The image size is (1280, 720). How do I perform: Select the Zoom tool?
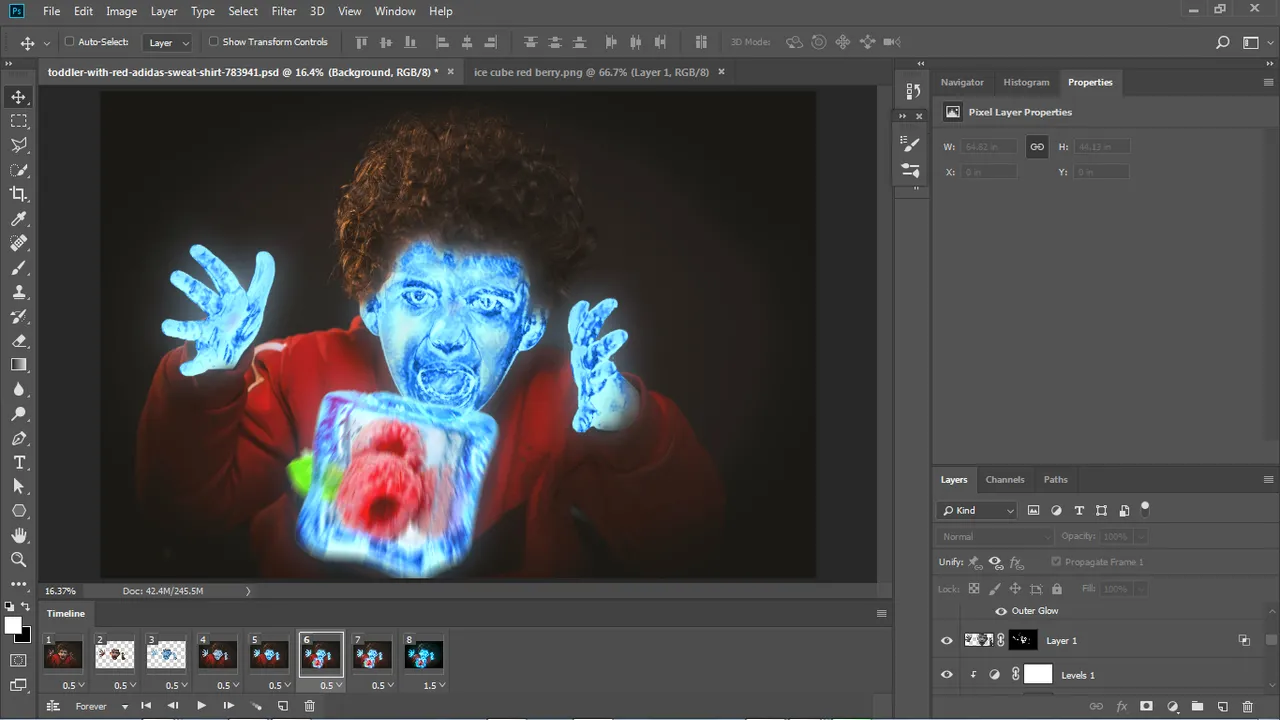19,560
